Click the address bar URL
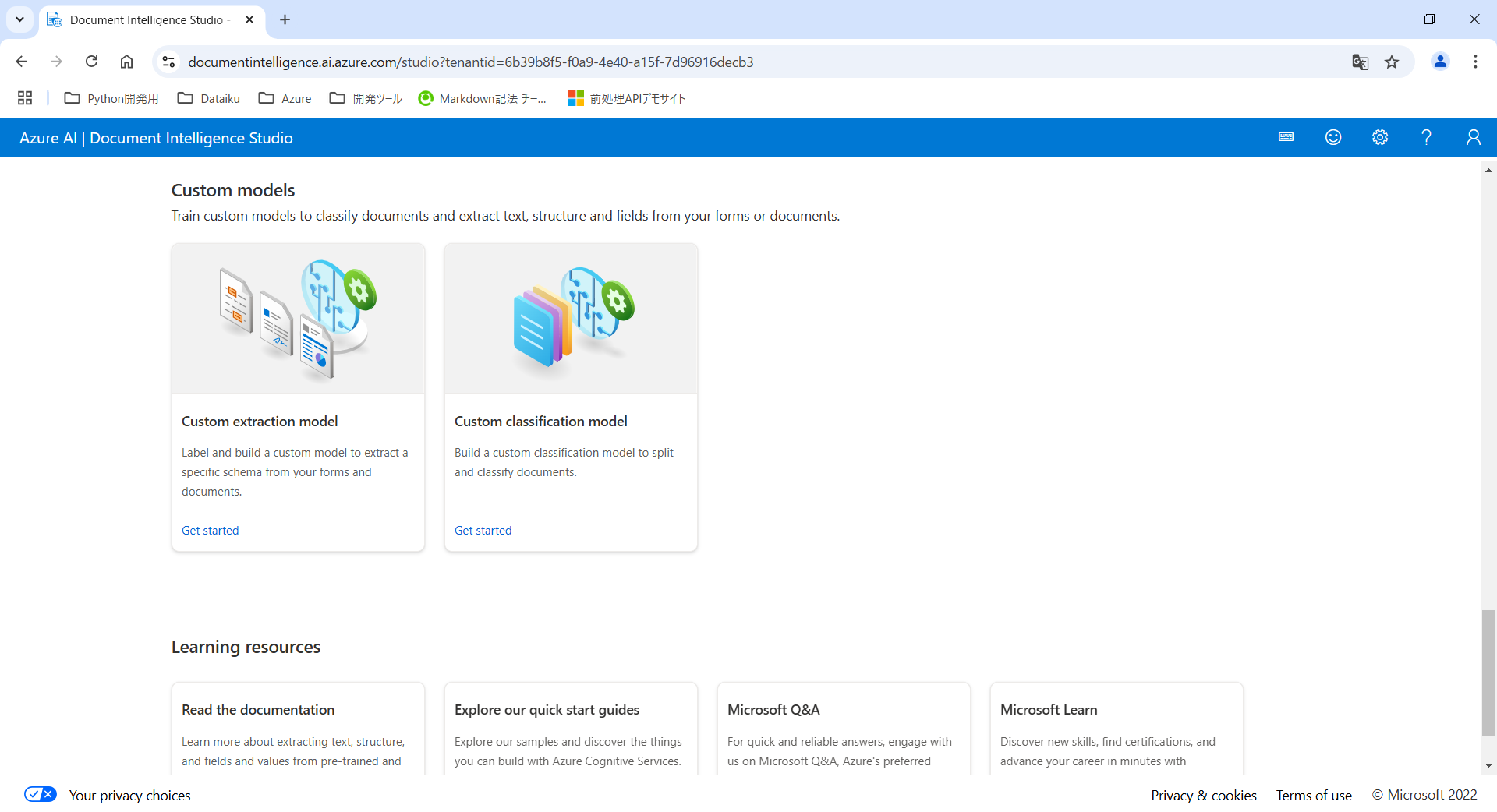Image resolution: width=1497 pixels, height=812 pixels. [x=470, y=62]
